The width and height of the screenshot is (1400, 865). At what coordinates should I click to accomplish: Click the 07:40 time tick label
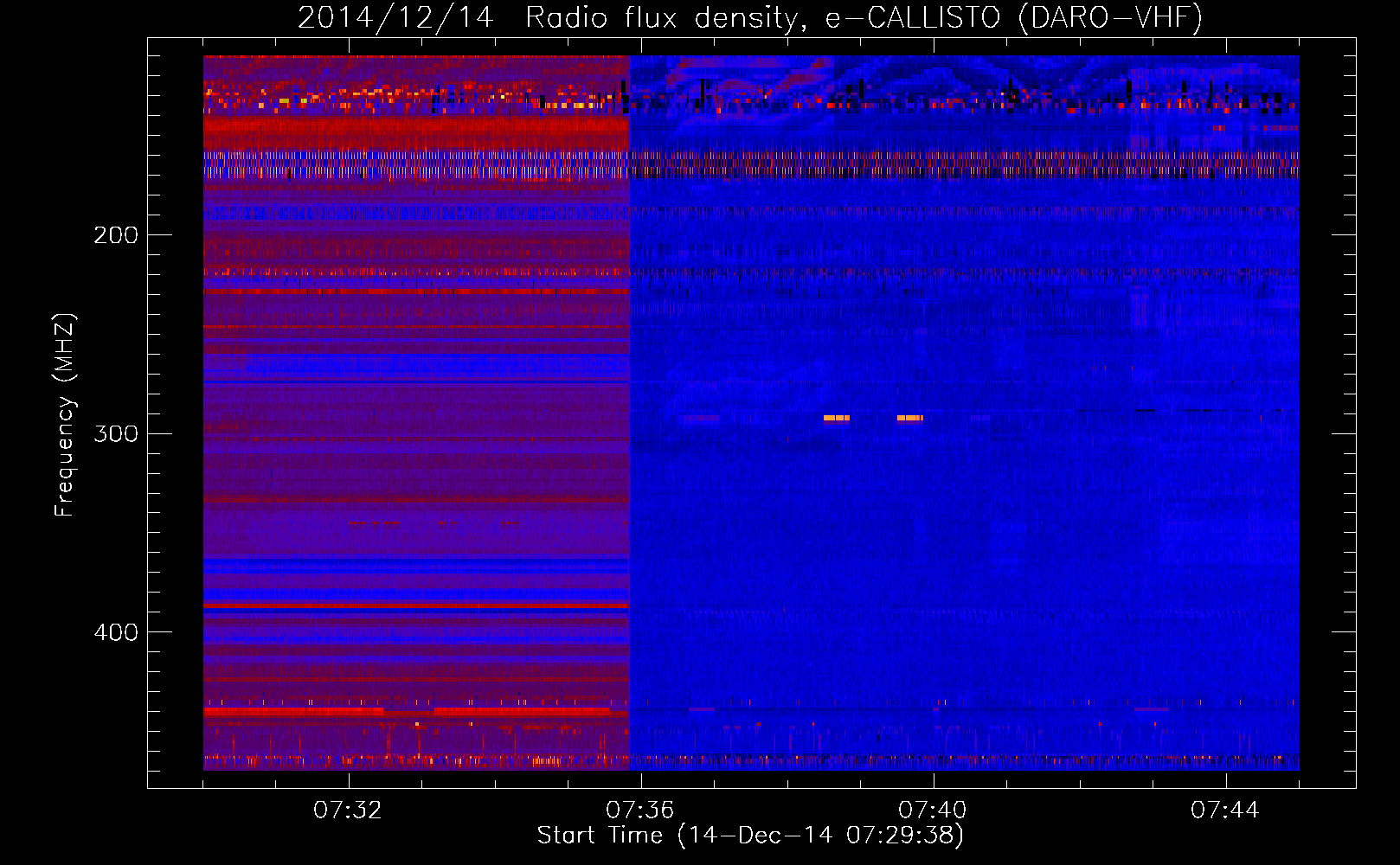933,810
